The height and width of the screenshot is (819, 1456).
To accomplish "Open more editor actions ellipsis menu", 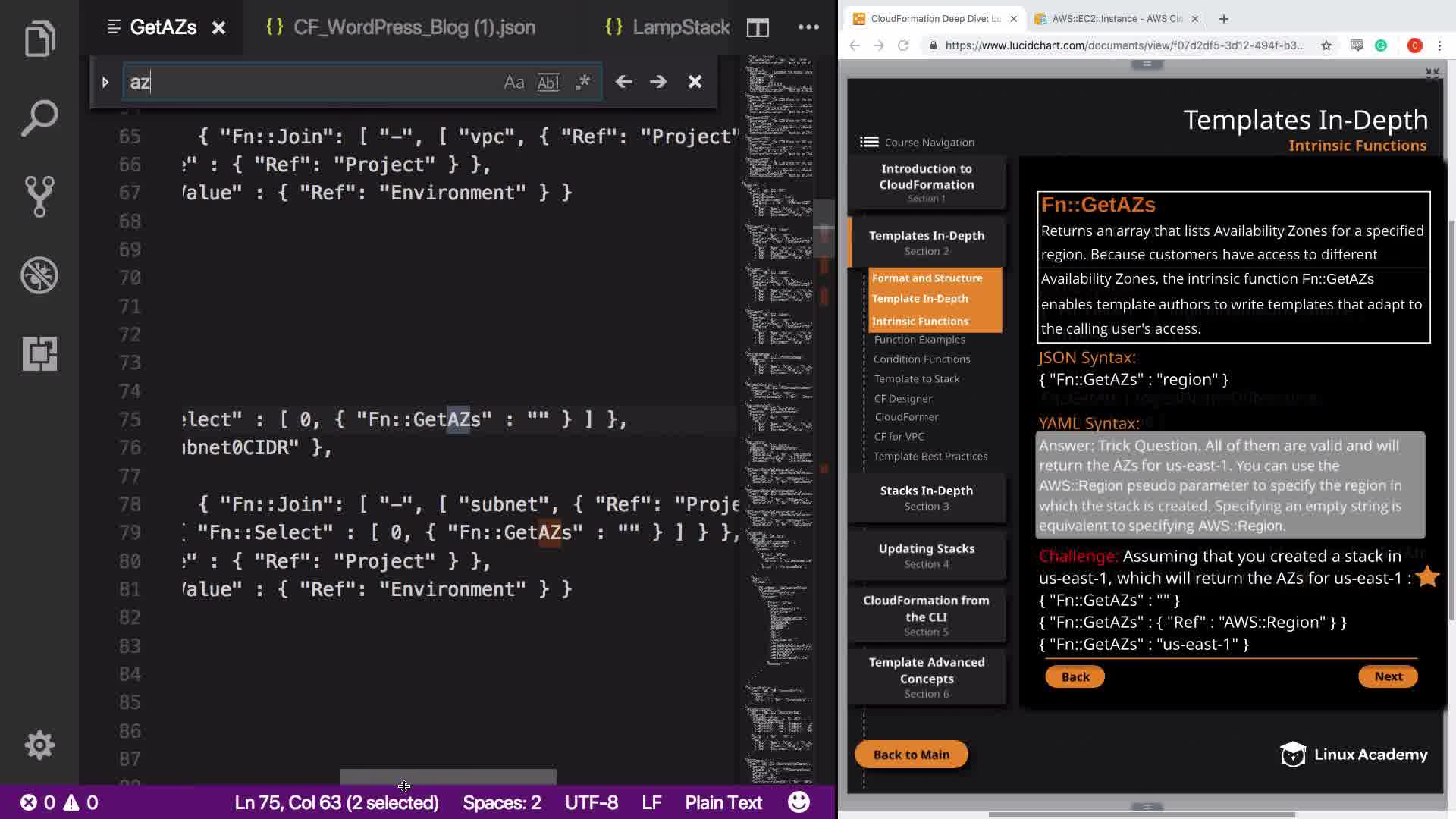I will 808,28.
